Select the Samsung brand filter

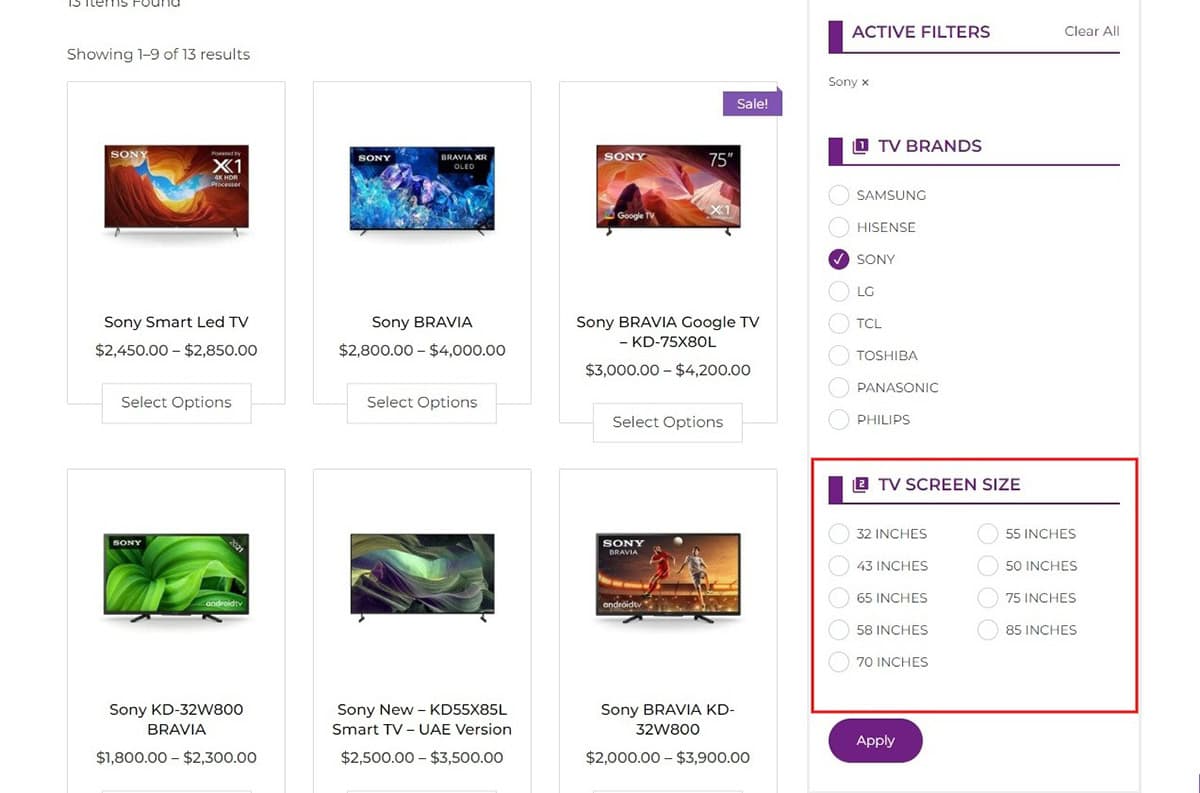click(839, 195)
